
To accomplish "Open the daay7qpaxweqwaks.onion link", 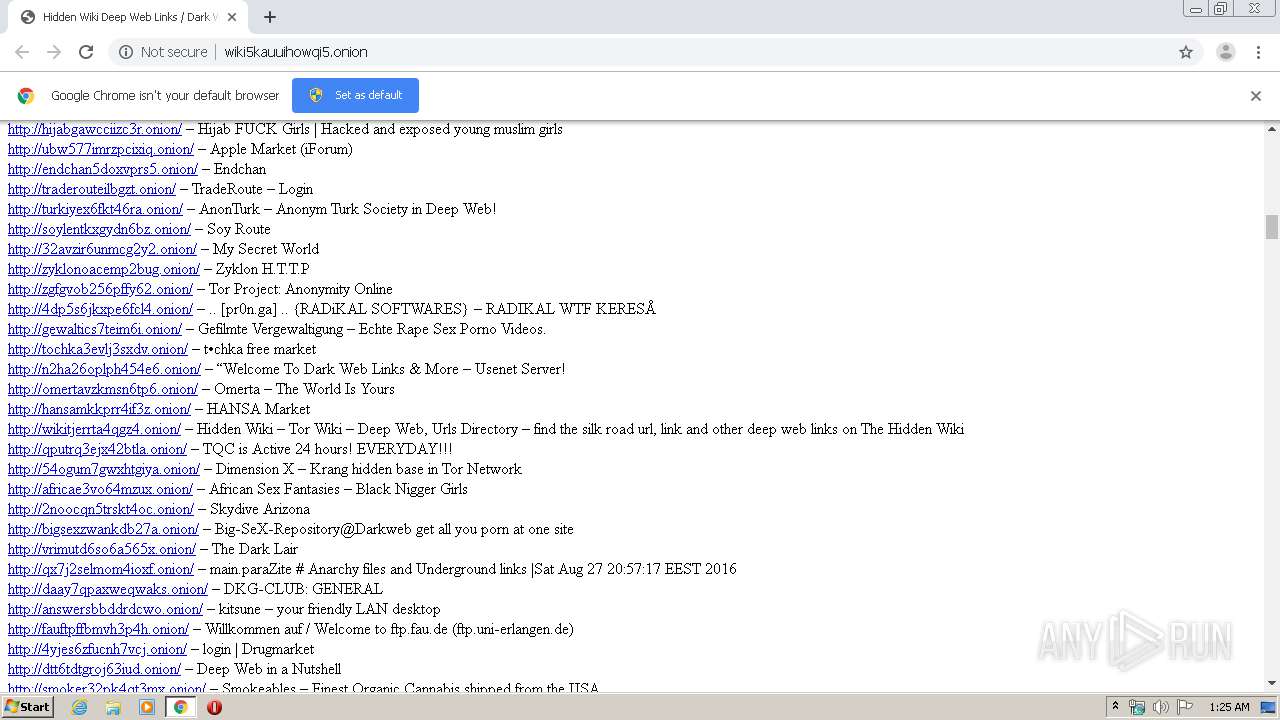I will [x=108, y=589].
